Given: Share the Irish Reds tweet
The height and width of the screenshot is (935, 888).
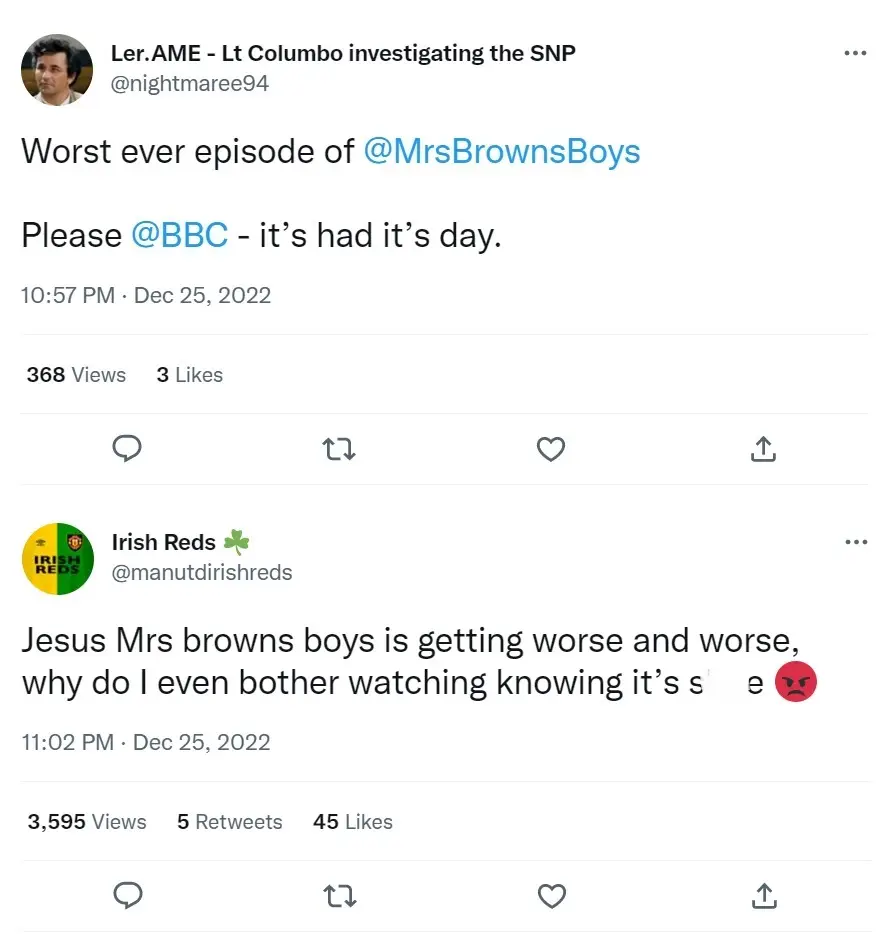Looking at the screenshot, I should [x=762, y=896].
